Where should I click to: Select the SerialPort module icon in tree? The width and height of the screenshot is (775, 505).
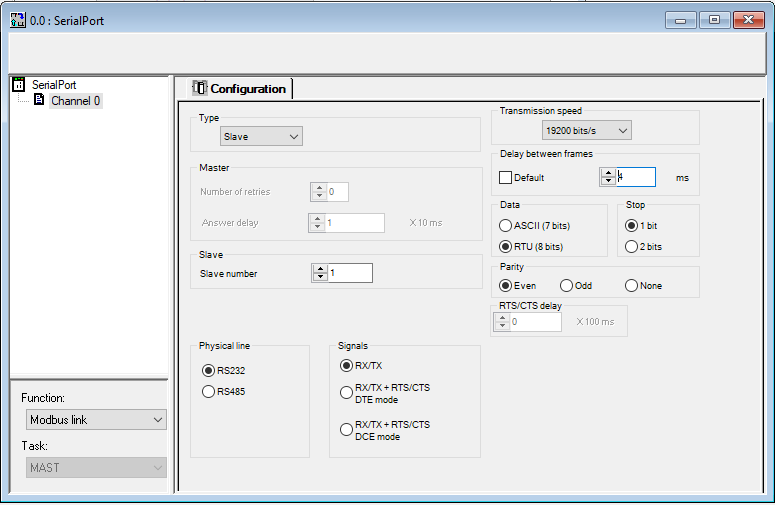tap(19, 84)
